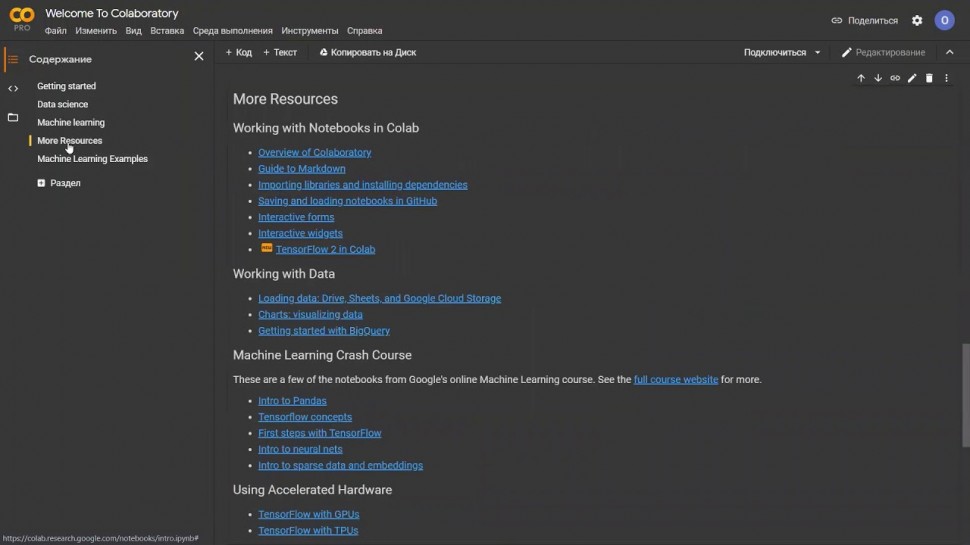The height and width of the screenshot is (545, 970).
Task: Edit cell with pencil icon
Action: 912,78
